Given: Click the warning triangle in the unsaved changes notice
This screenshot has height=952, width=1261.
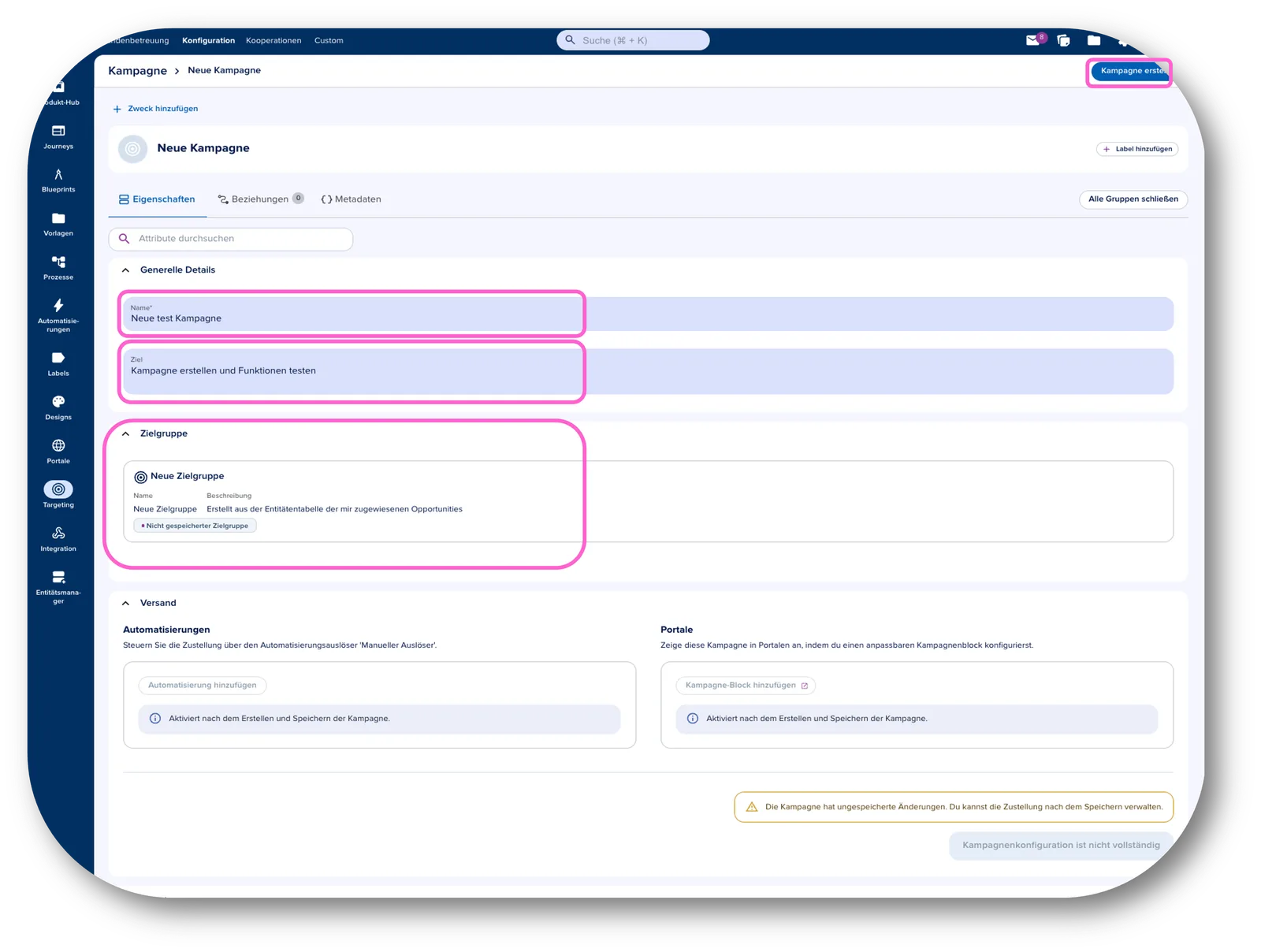Looking at the screenshot, I should (752, 807).
